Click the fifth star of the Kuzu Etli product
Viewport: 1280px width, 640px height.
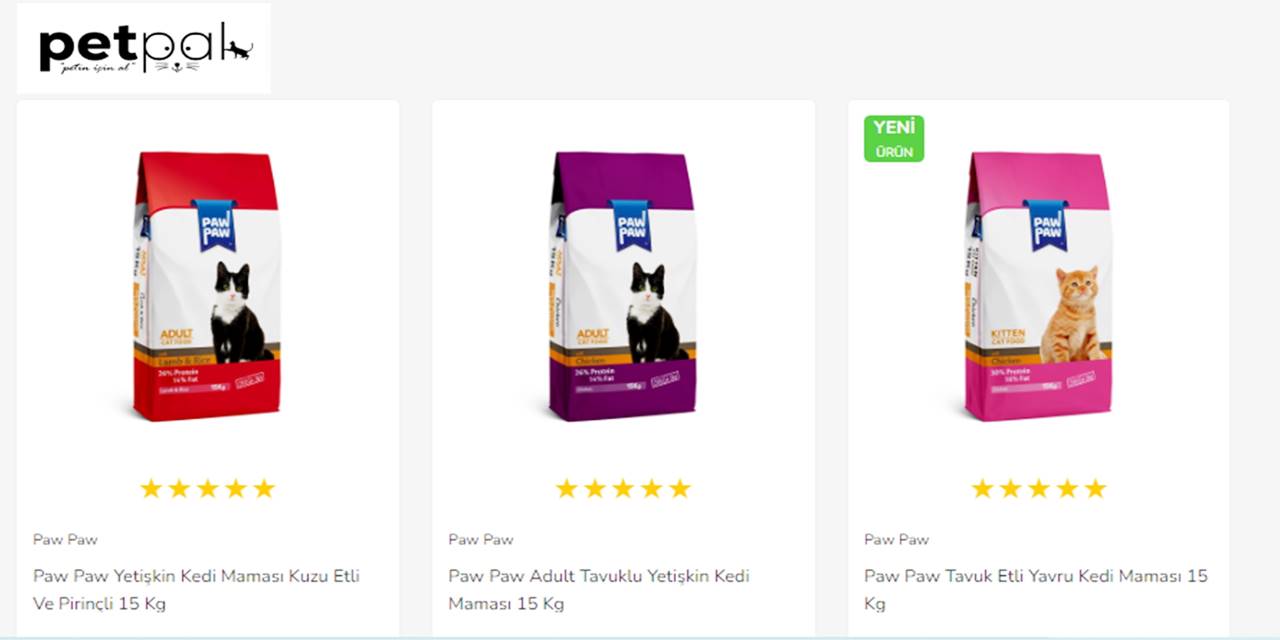pos(264,488)
